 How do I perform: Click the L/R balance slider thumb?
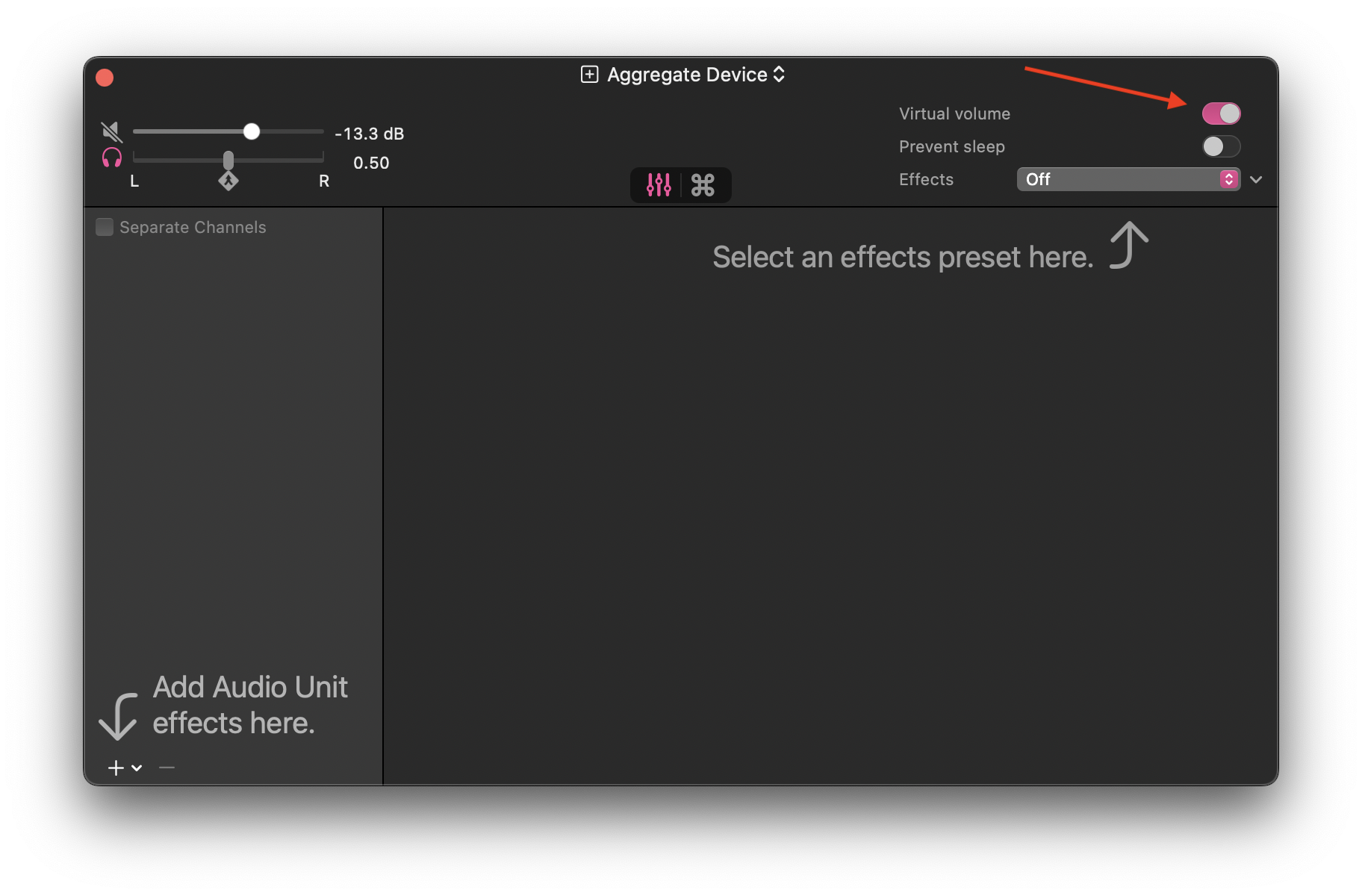coord(228,158)
